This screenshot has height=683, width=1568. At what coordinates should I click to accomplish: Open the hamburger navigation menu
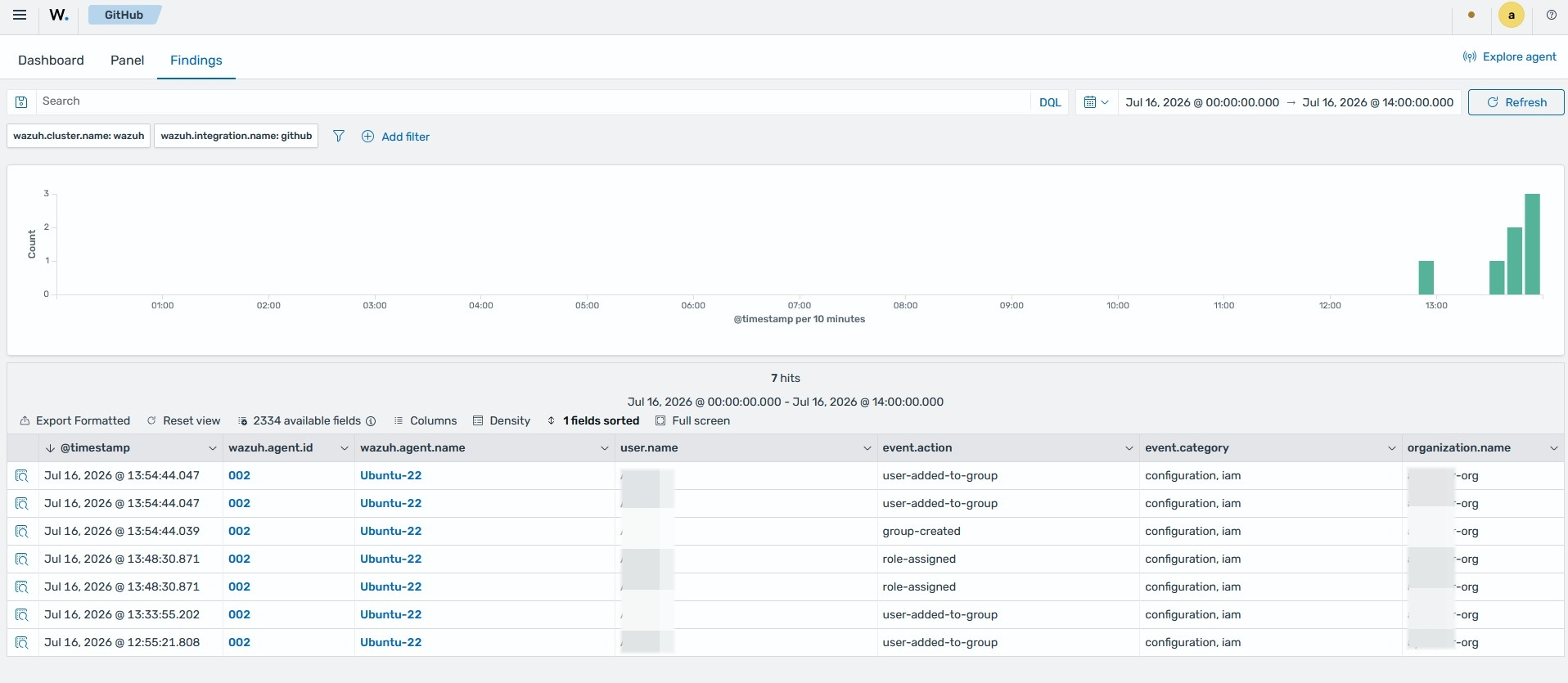20,15
